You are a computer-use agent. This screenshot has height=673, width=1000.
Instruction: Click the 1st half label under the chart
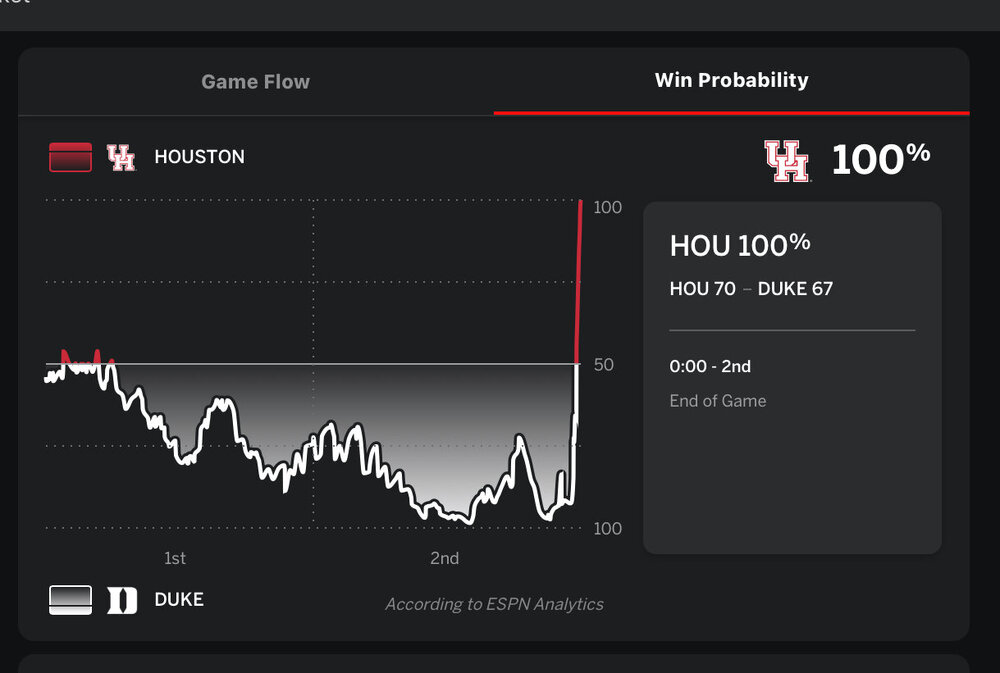click(174, 558)
